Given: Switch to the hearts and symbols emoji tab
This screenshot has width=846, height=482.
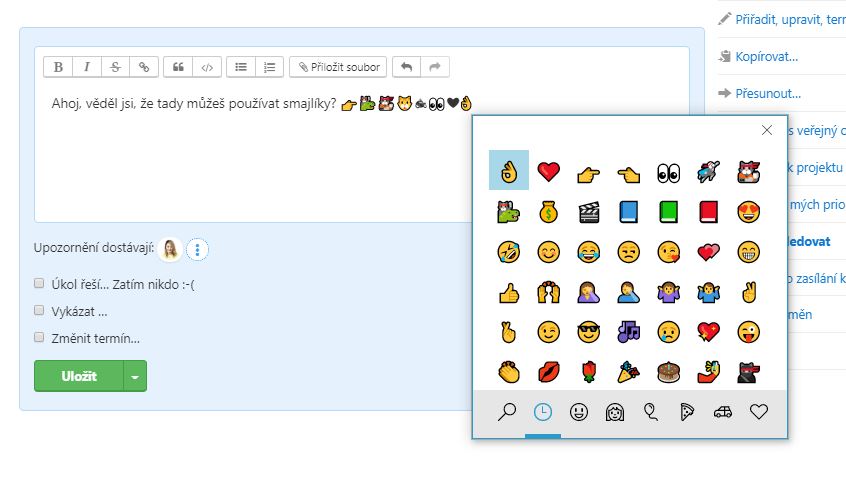Looking at the screenshot, I should 759,412.
